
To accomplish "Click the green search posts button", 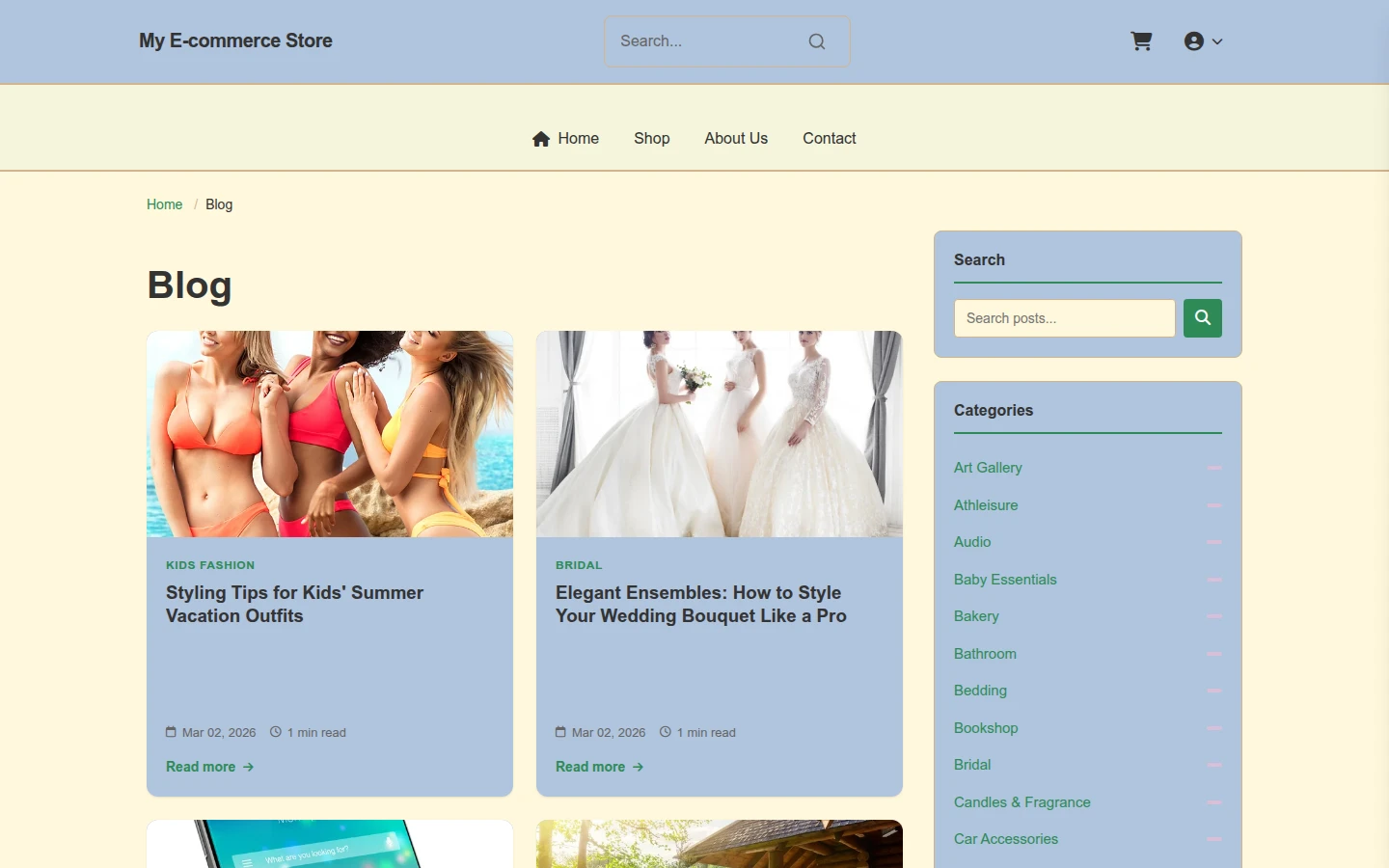I will 1203,318.
